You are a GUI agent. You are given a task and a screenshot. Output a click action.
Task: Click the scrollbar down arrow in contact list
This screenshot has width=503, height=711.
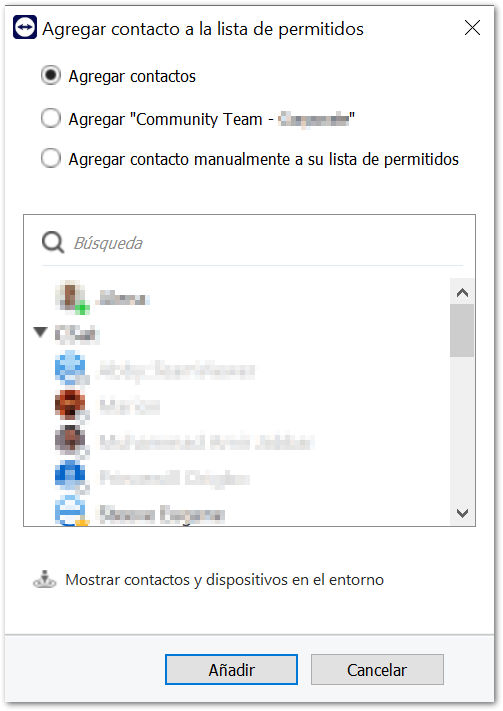point(462,513)
